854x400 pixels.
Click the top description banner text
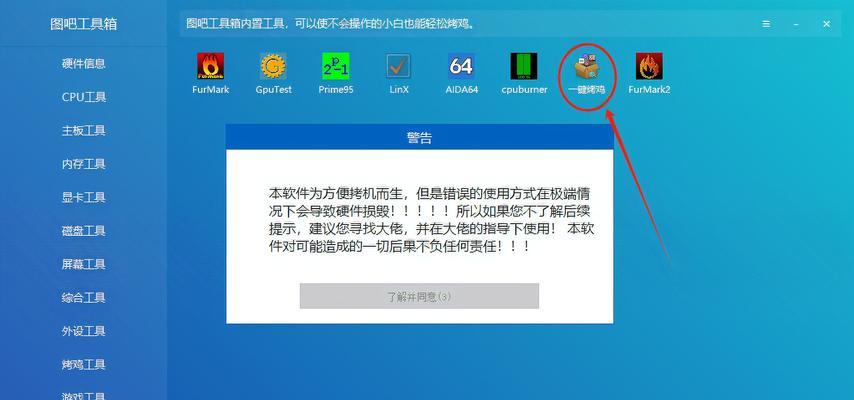[331, 24]
